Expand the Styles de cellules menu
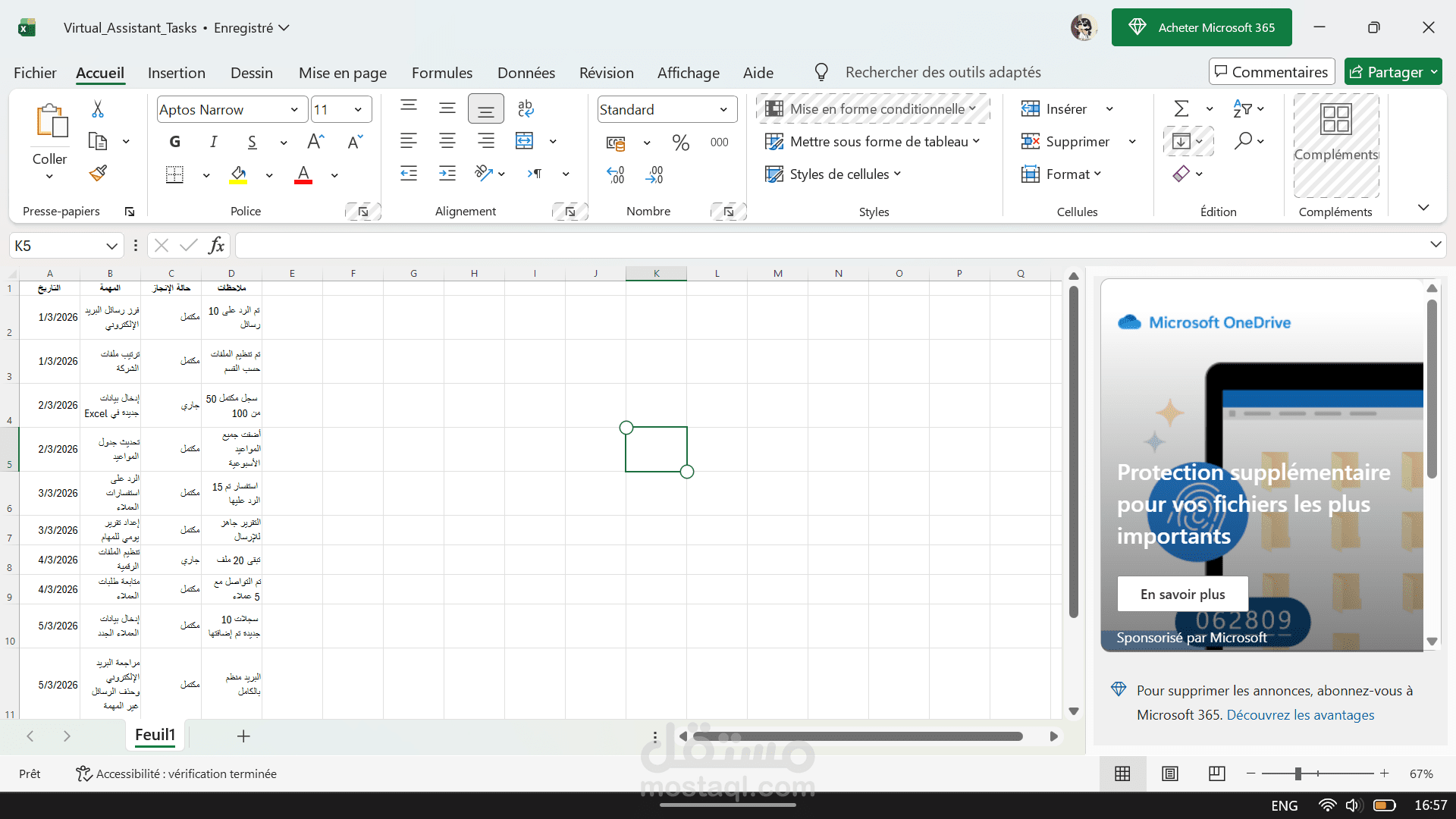The height and width of the screenshot is (819, 1456). (x=834, y=174)
